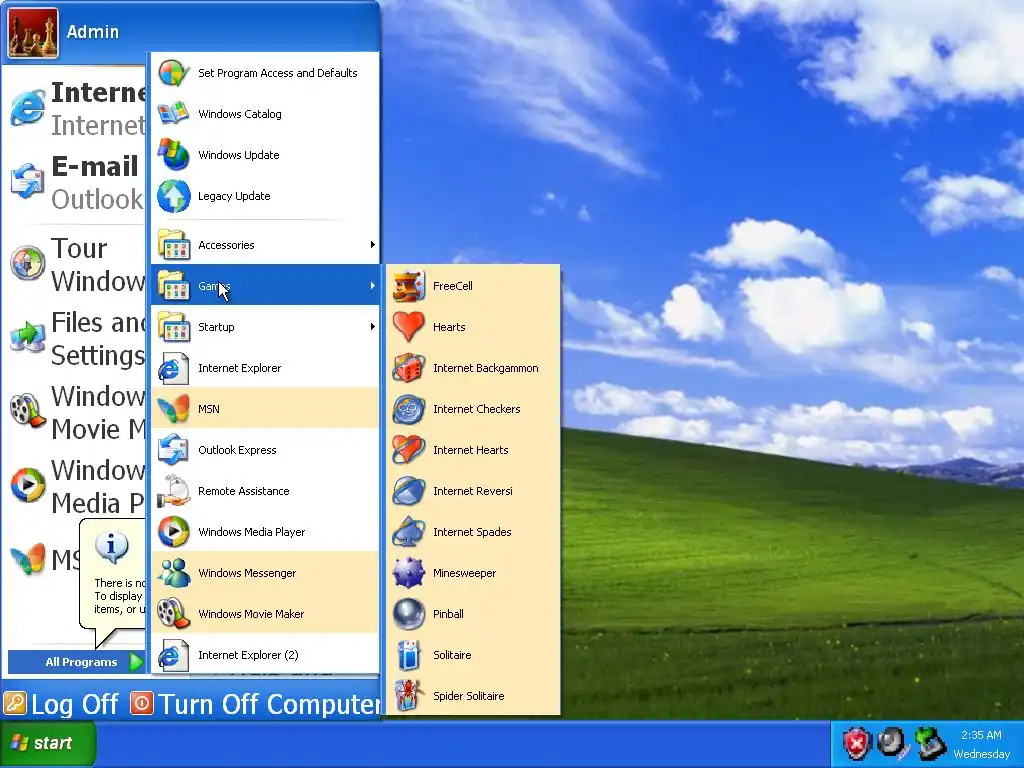The width and height of the screenshot is (1024, 768).
Task: Open the FreeCell game icon
Action: point(409,286)
